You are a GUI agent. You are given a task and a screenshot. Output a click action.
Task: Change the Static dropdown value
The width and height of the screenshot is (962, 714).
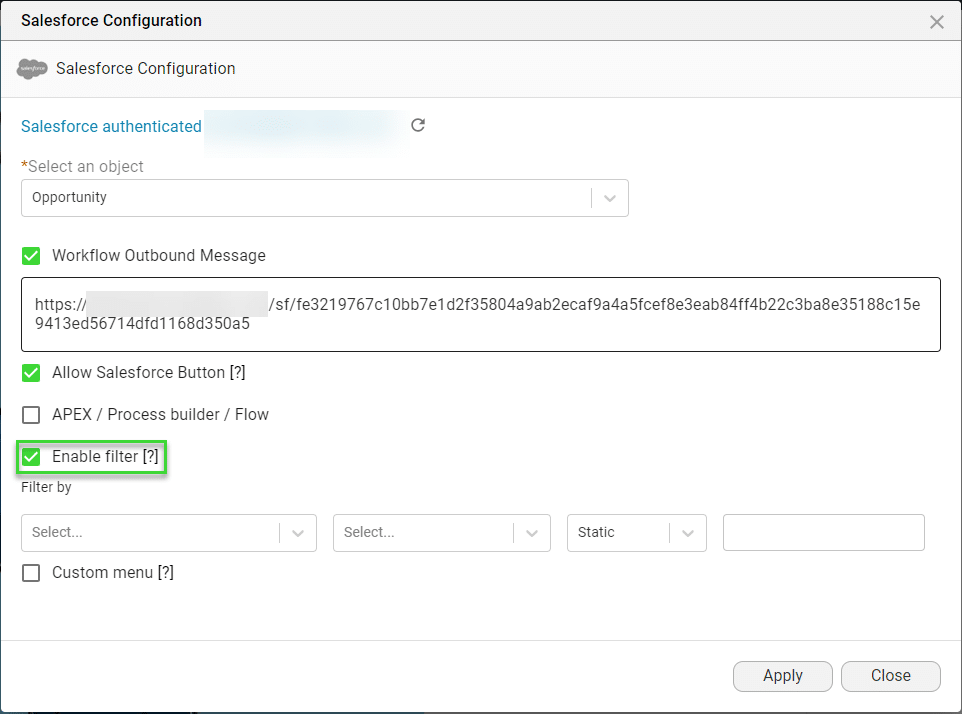[x=688, y=532]
